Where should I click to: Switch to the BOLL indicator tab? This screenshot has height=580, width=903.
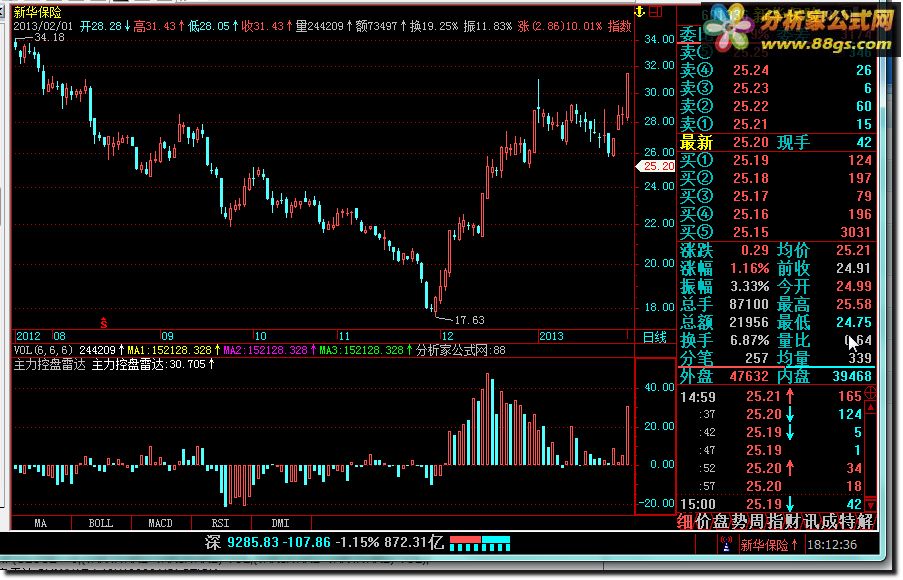pos(101,523)
